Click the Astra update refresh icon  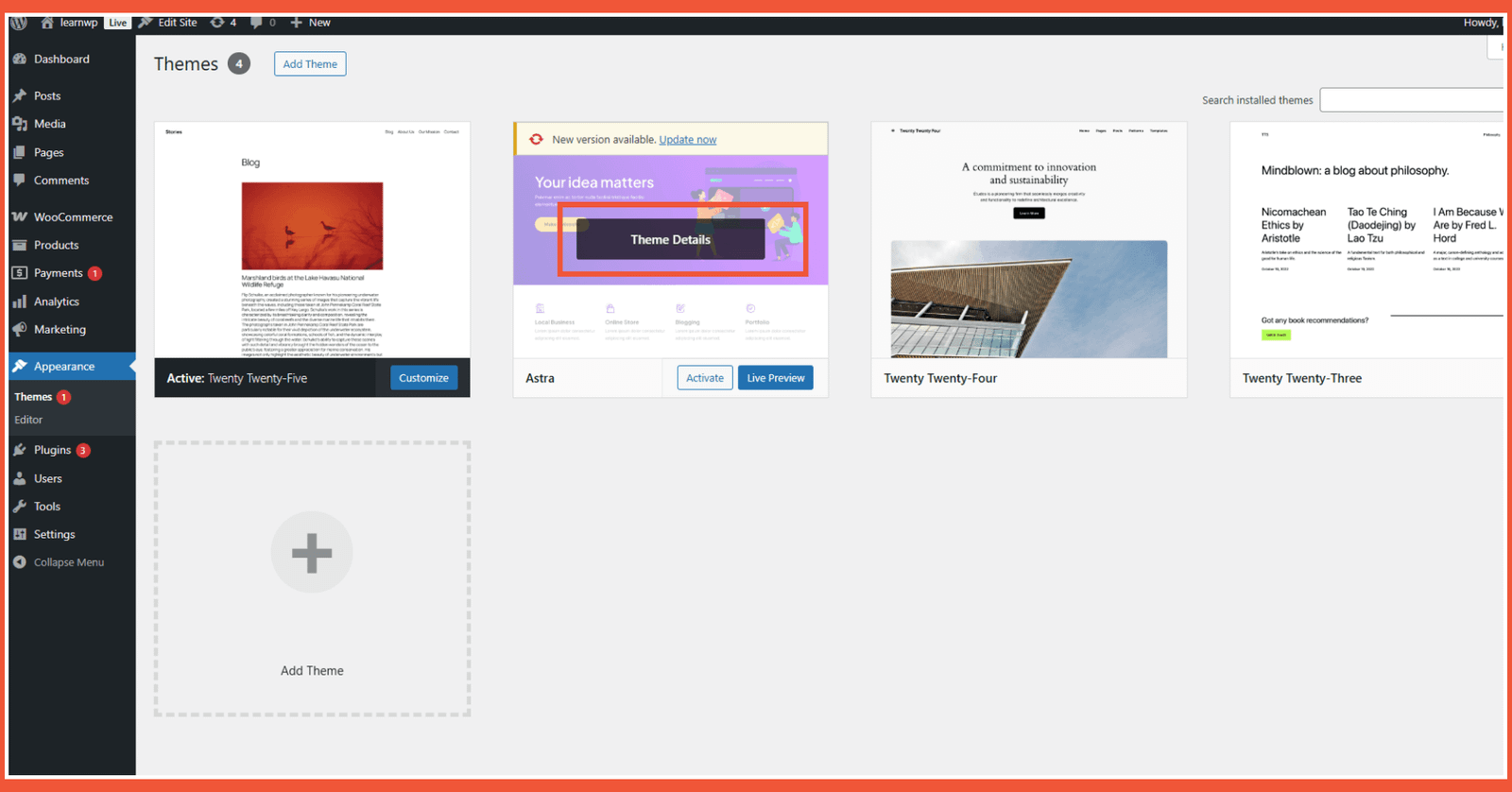point(536,139)
